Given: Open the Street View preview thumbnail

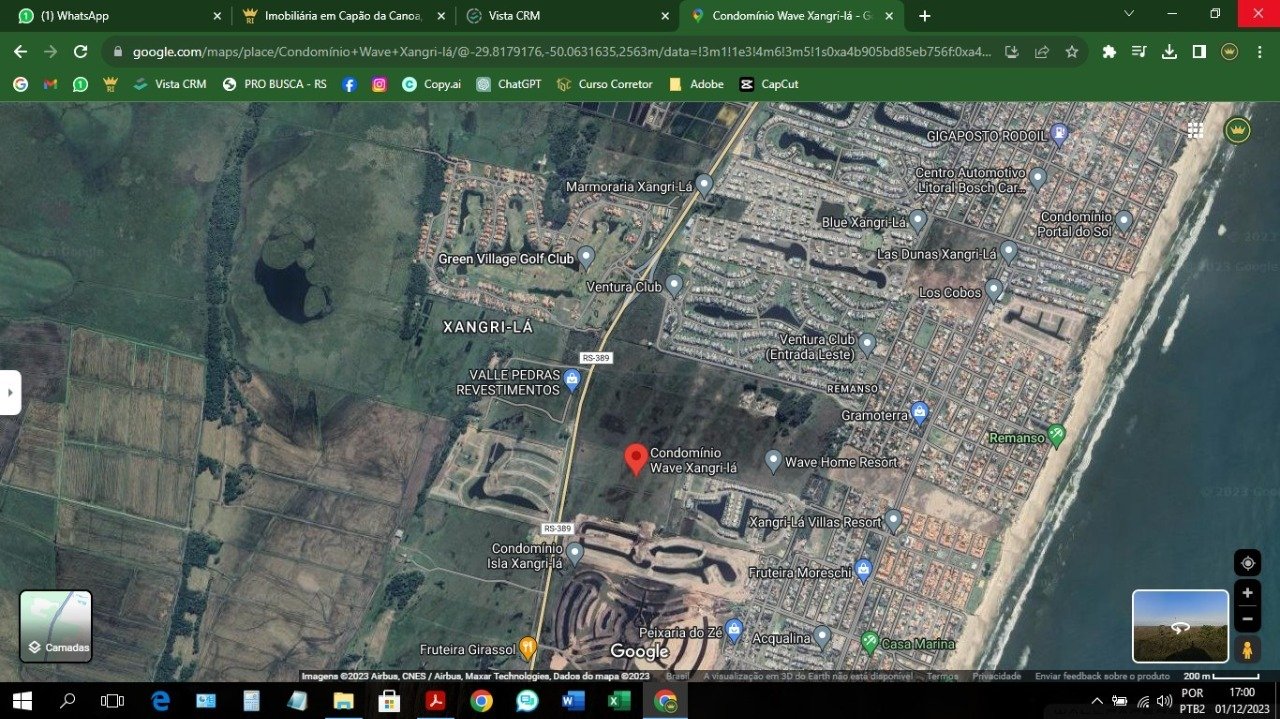Looking at the screenshot, I should tap(1180, 626).
